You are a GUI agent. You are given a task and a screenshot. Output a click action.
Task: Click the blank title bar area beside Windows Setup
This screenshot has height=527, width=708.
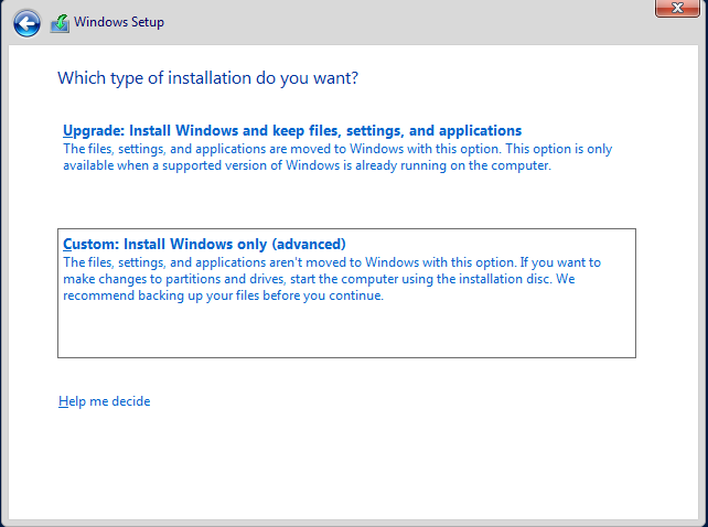coord(406,23)
